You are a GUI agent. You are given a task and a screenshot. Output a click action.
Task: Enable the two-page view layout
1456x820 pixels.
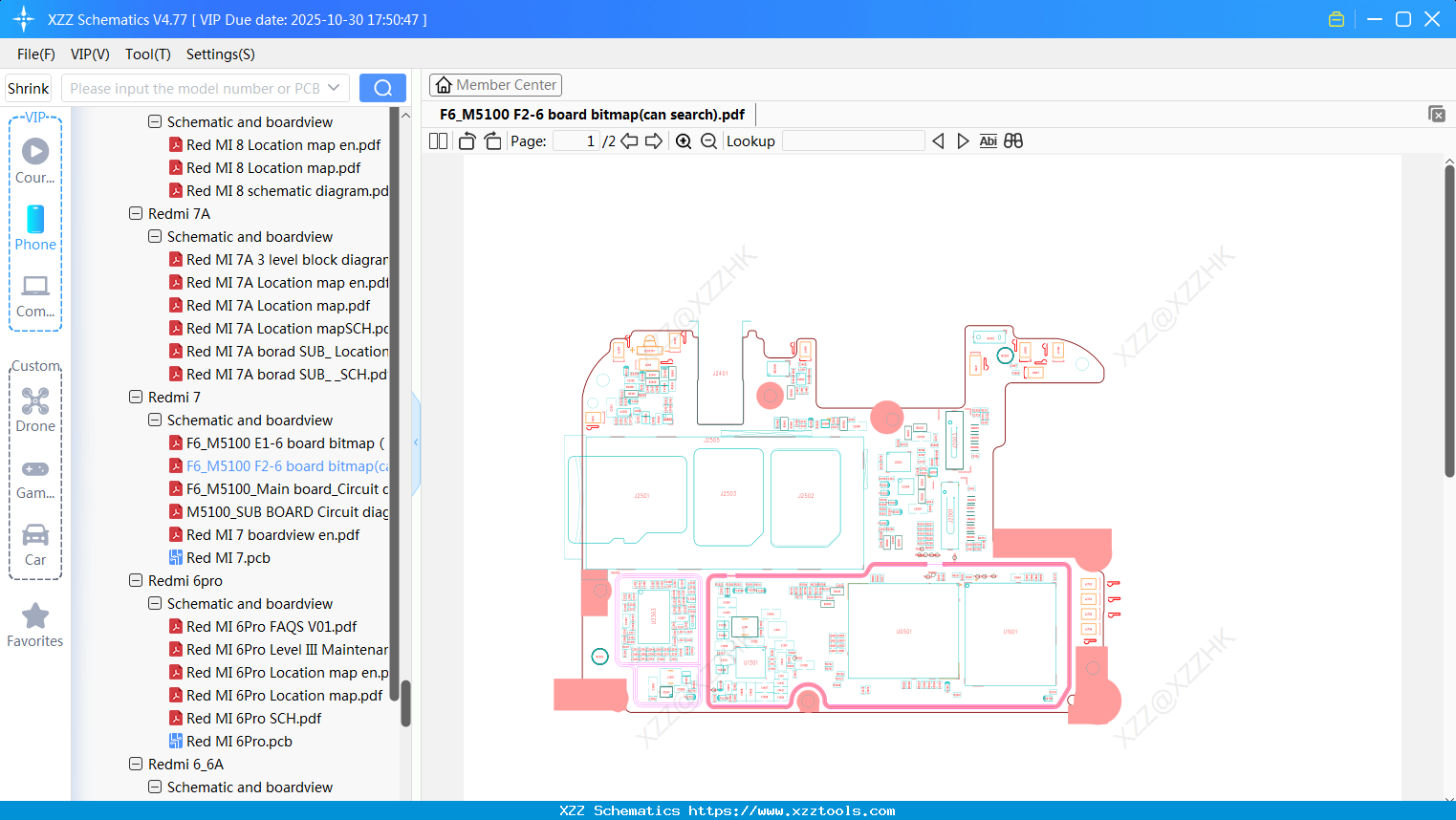pyautogui.click(x=437, y=140)
